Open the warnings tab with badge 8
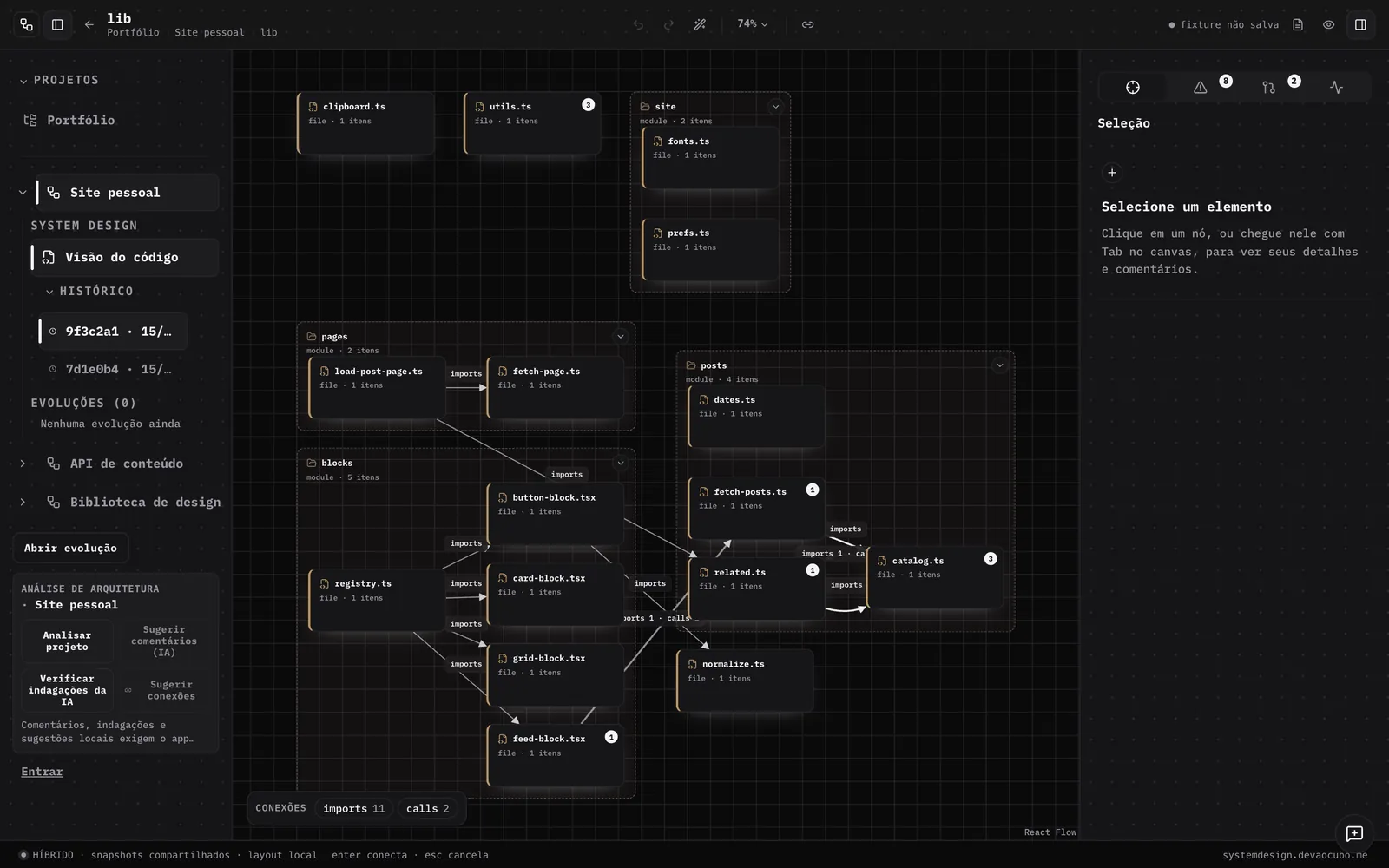This screenshot has height=868, width=1389. pos(1201,87)
